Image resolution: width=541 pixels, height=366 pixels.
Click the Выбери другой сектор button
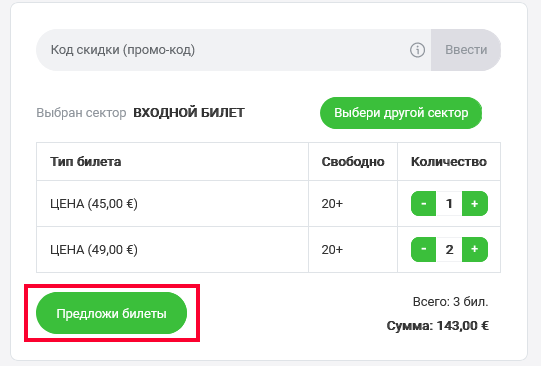tap(401, 113)
